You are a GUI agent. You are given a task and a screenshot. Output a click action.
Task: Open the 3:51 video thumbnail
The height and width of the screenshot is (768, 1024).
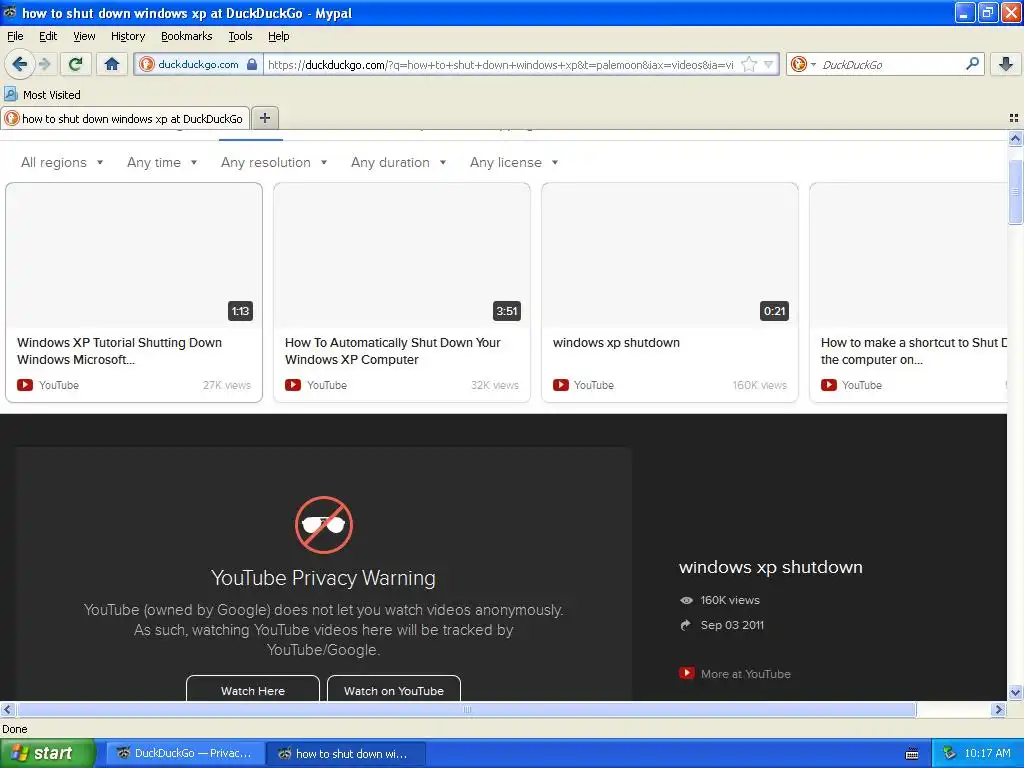pyautogui.click(x=402, y=255)
